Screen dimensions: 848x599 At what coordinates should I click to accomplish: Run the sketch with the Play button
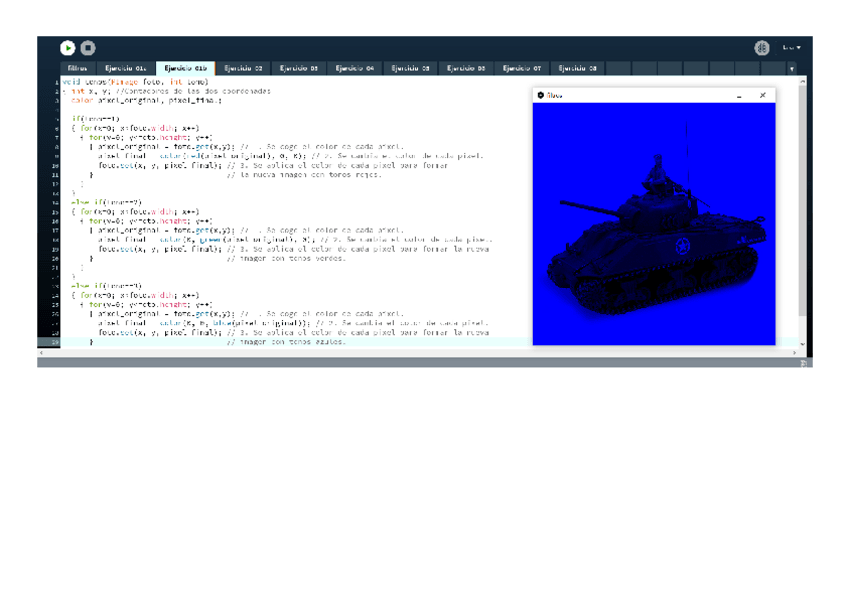tap(67, 47)
